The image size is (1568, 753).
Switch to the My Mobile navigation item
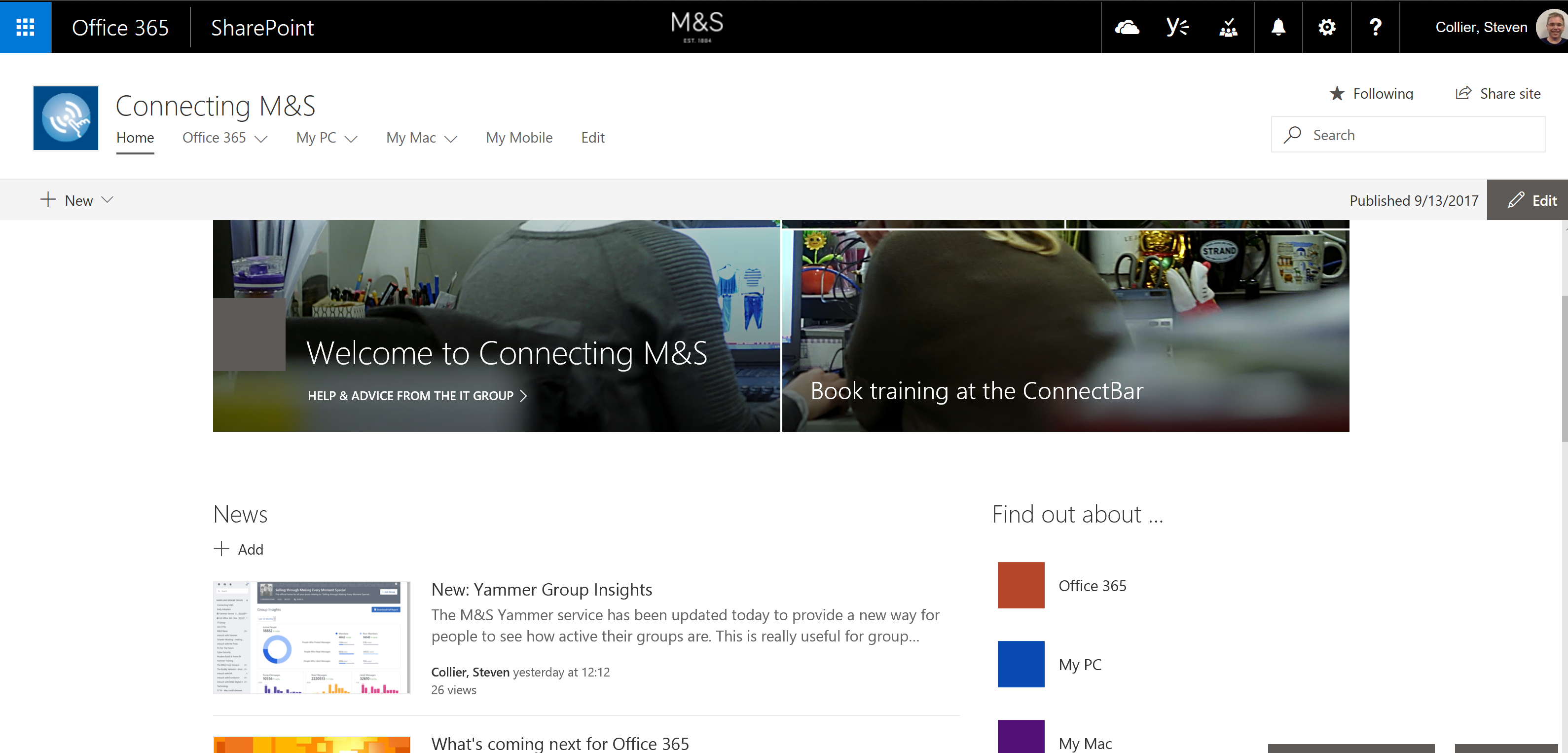[x=518, y=138]
